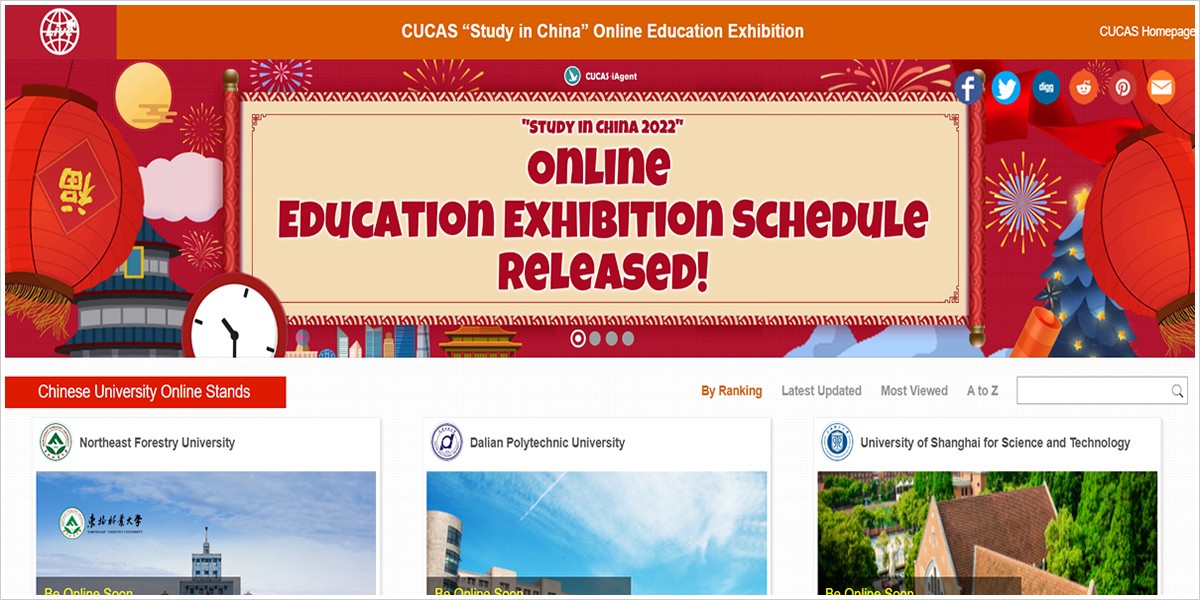
Task: Share on Twitter
Action: pos(1006,88)
